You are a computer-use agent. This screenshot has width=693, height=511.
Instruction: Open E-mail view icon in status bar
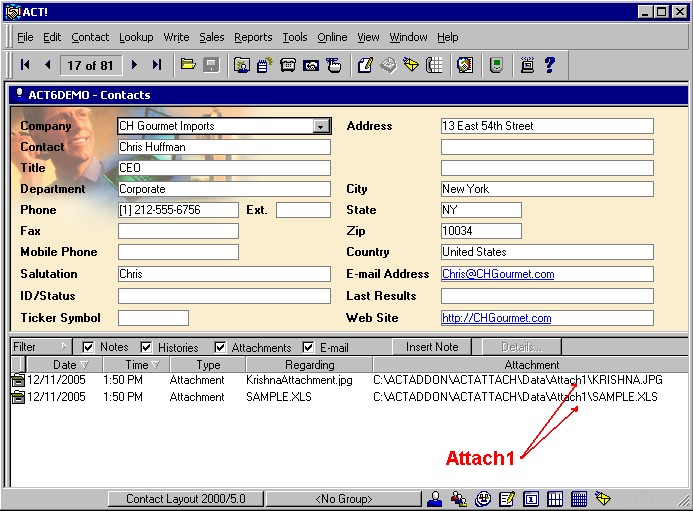[603, 499]
